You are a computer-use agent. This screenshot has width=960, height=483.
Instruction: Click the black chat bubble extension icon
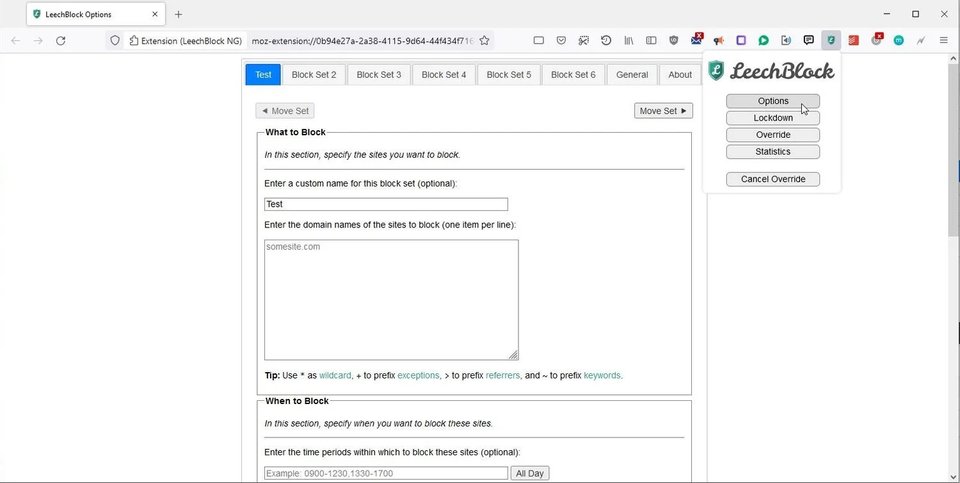tap(809, 40)
